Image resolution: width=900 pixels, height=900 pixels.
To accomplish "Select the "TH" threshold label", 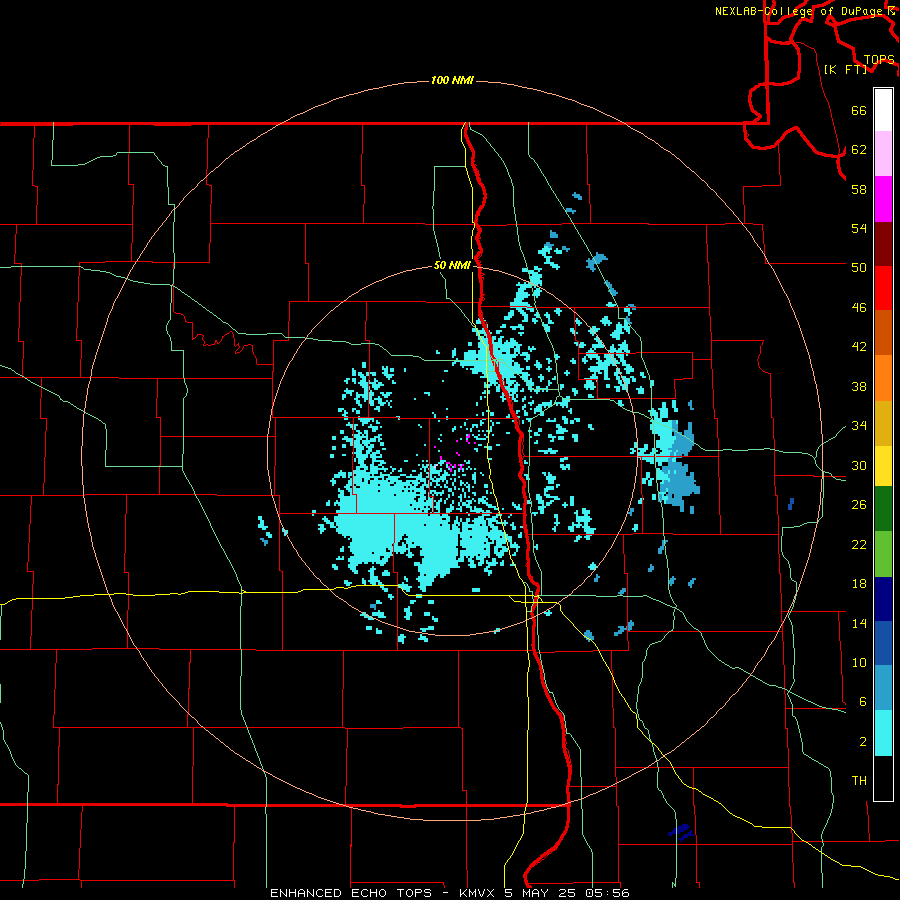I will click(859, 781).
